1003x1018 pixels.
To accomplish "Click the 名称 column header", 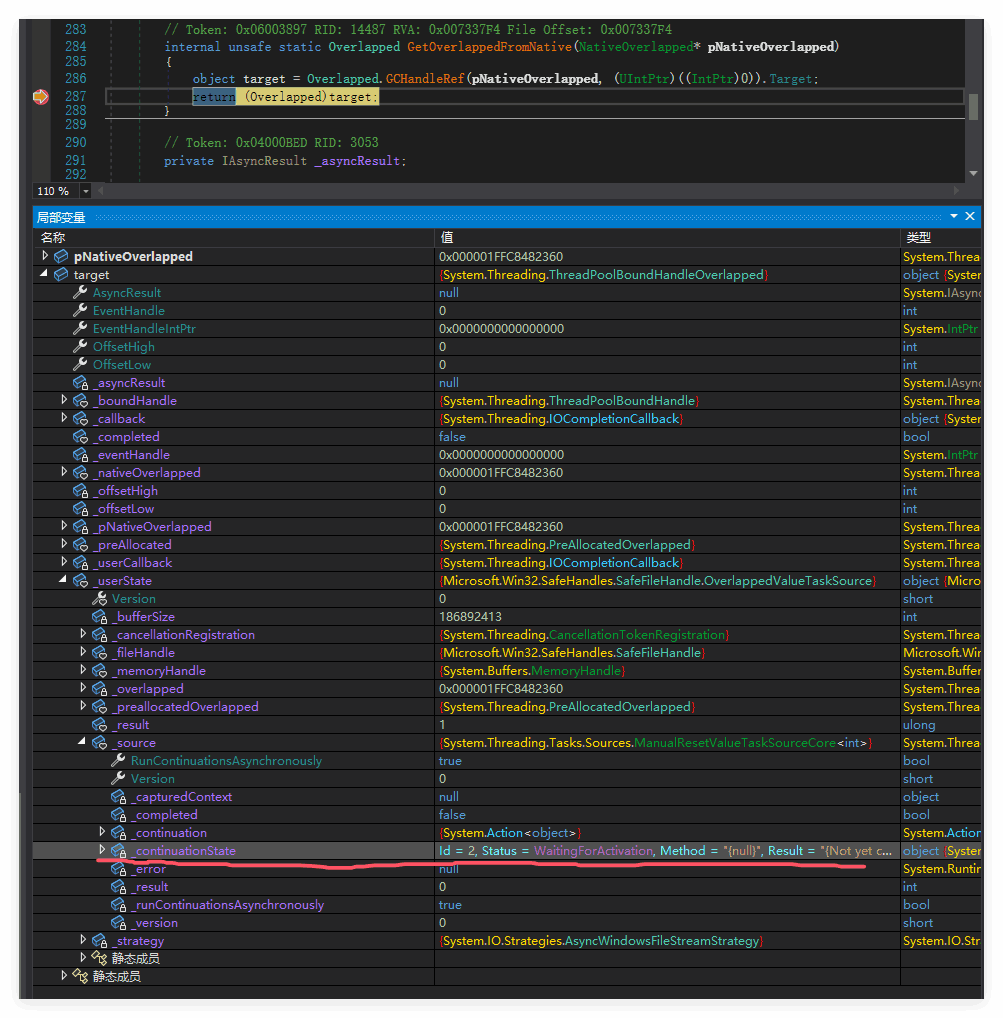I will [53, 237].
